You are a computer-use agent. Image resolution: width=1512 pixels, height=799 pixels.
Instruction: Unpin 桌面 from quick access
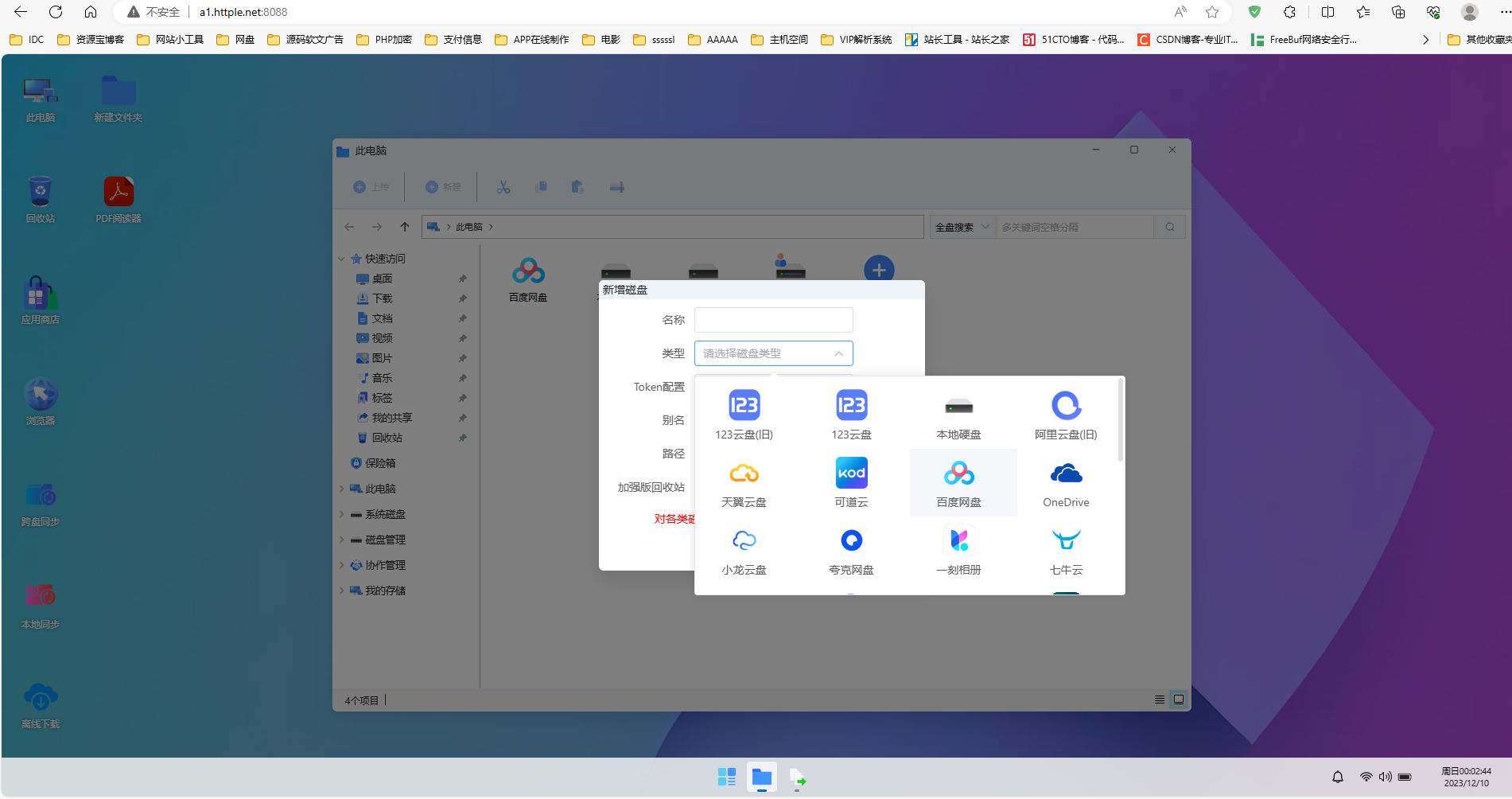[462, 279]
